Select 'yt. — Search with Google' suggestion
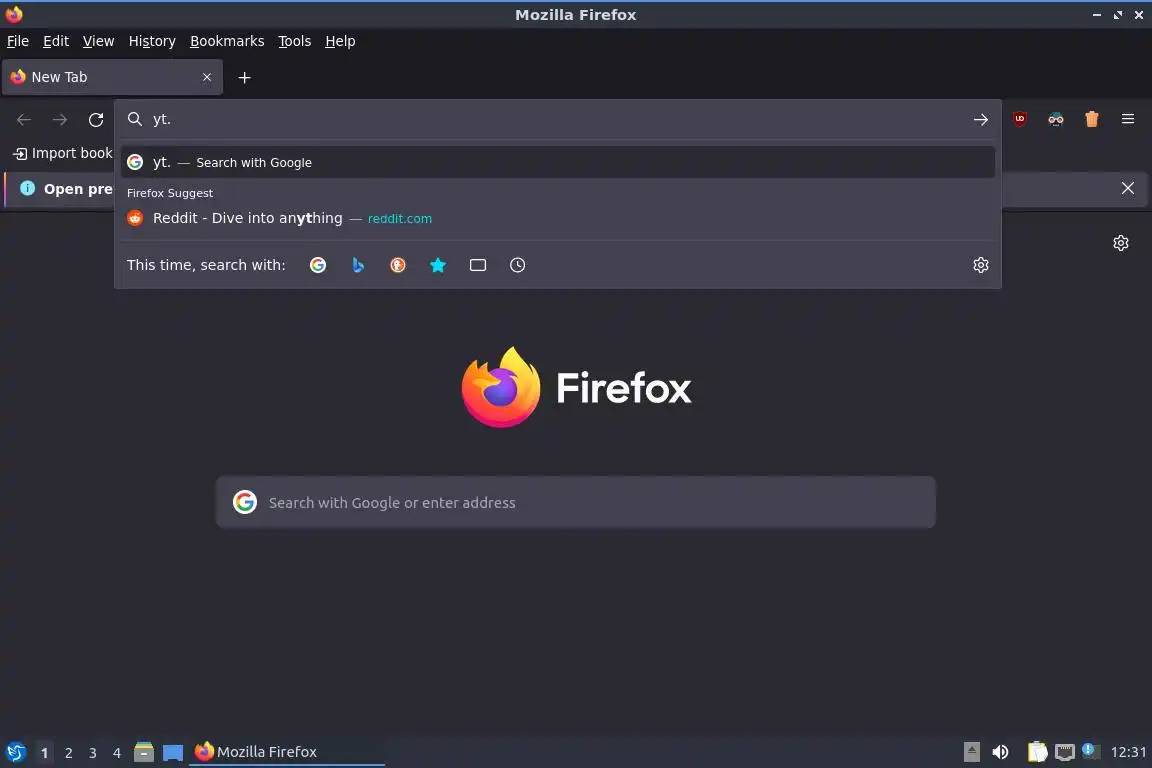Screen dimensions: 1152x768 [558, 162]
